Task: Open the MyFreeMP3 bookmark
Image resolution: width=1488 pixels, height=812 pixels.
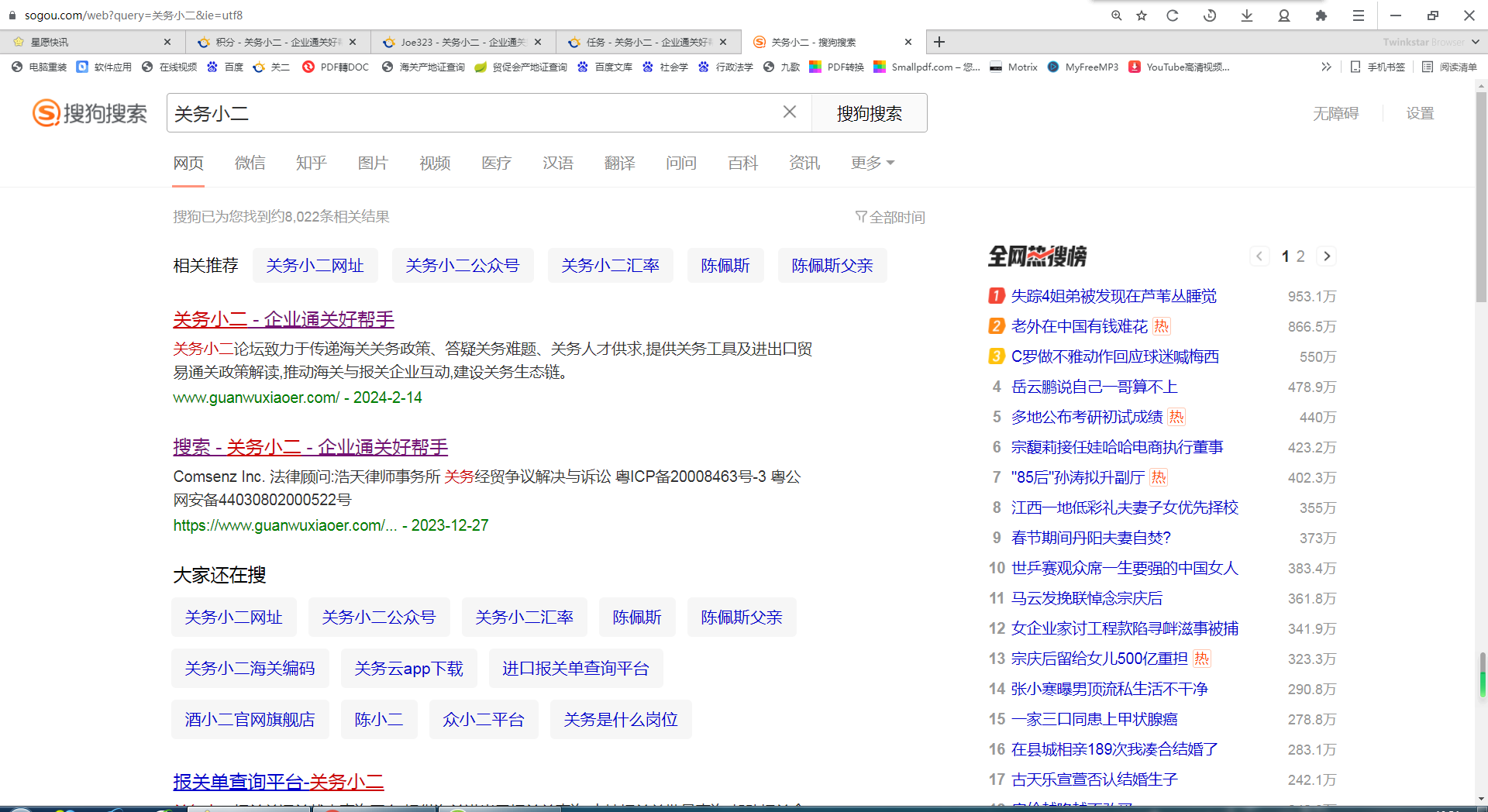Action: click(1083, 67)
